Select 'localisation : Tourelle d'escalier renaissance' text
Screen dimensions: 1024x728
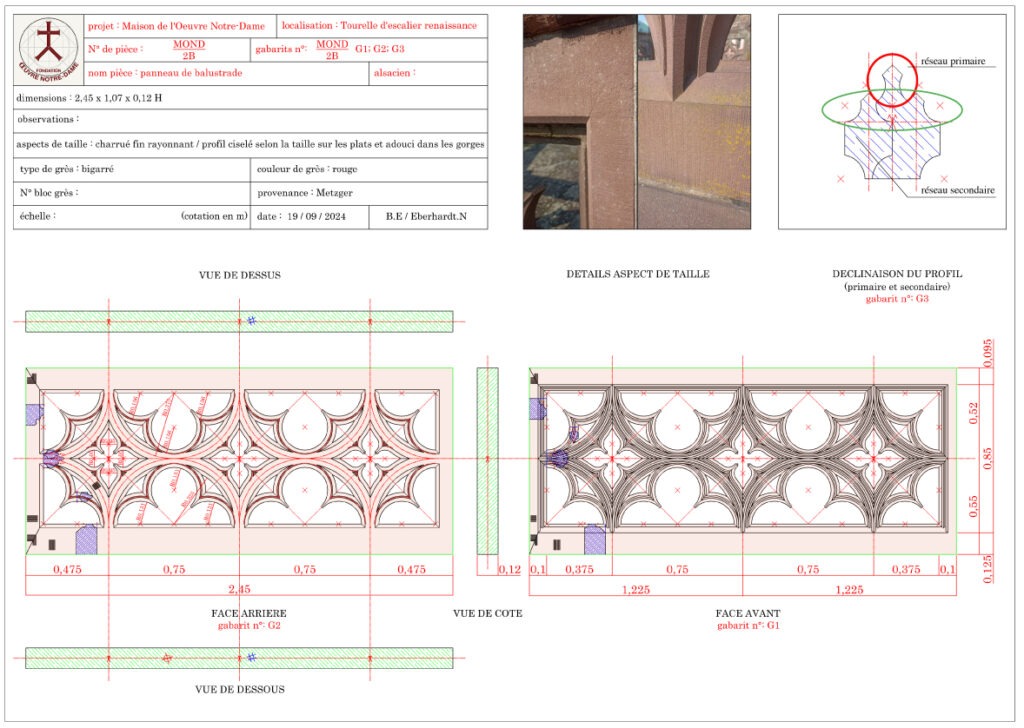click(x=379, y=25)
